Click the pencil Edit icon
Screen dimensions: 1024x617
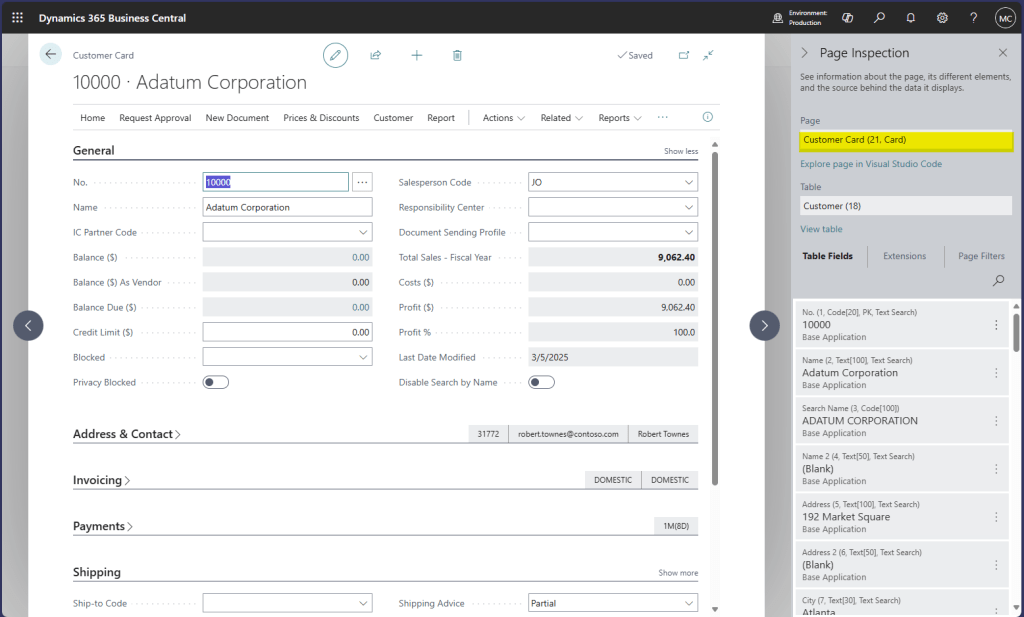click(x=335, y=55)
